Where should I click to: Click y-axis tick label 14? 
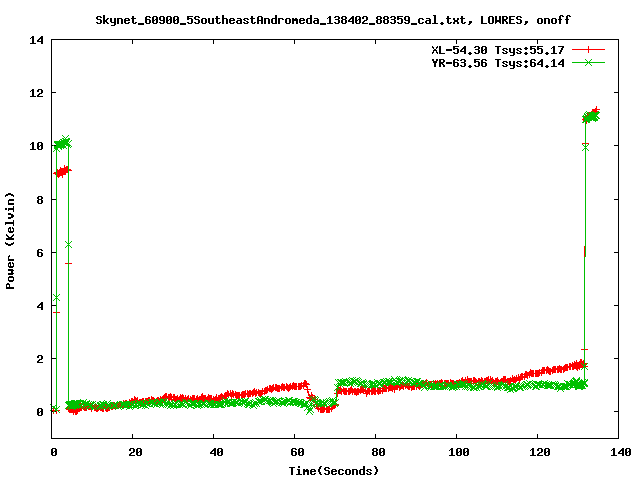click(x=36, y=40)
